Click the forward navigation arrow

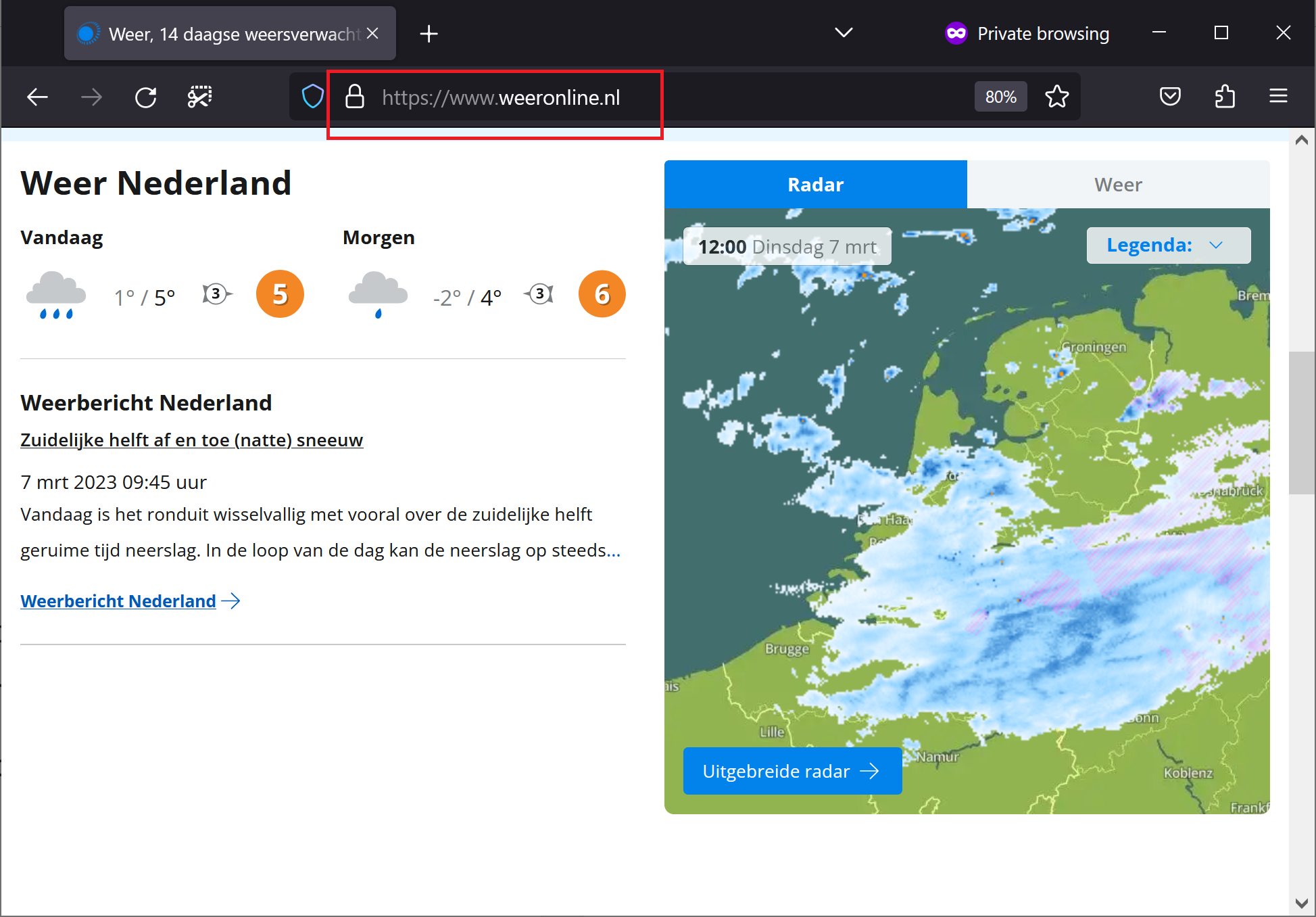91,97
